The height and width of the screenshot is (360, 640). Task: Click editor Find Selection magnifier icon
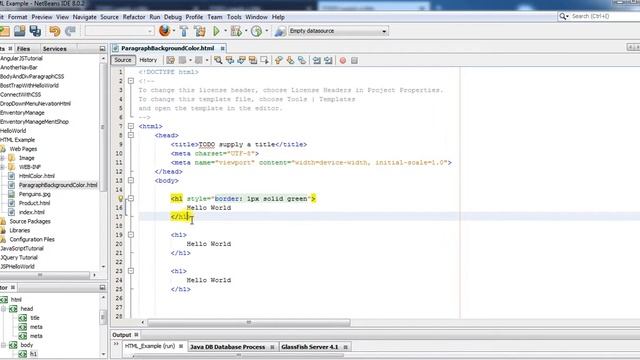218,60
